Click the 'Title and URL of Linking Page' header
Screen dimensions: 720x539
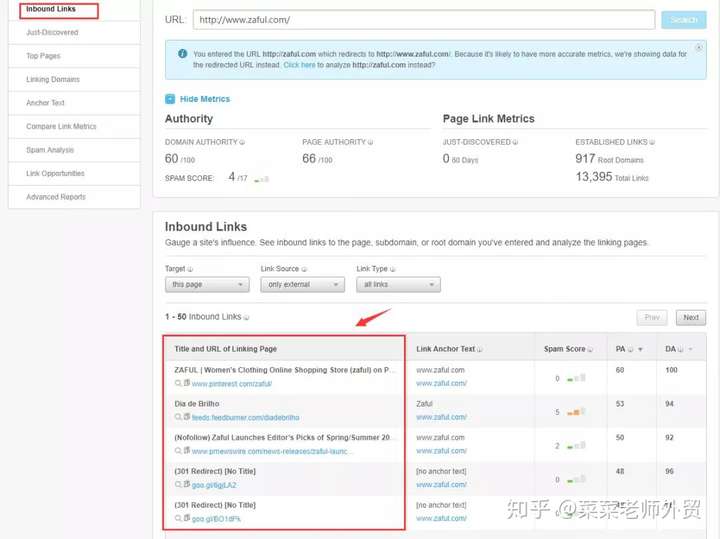tap(225, 349)
